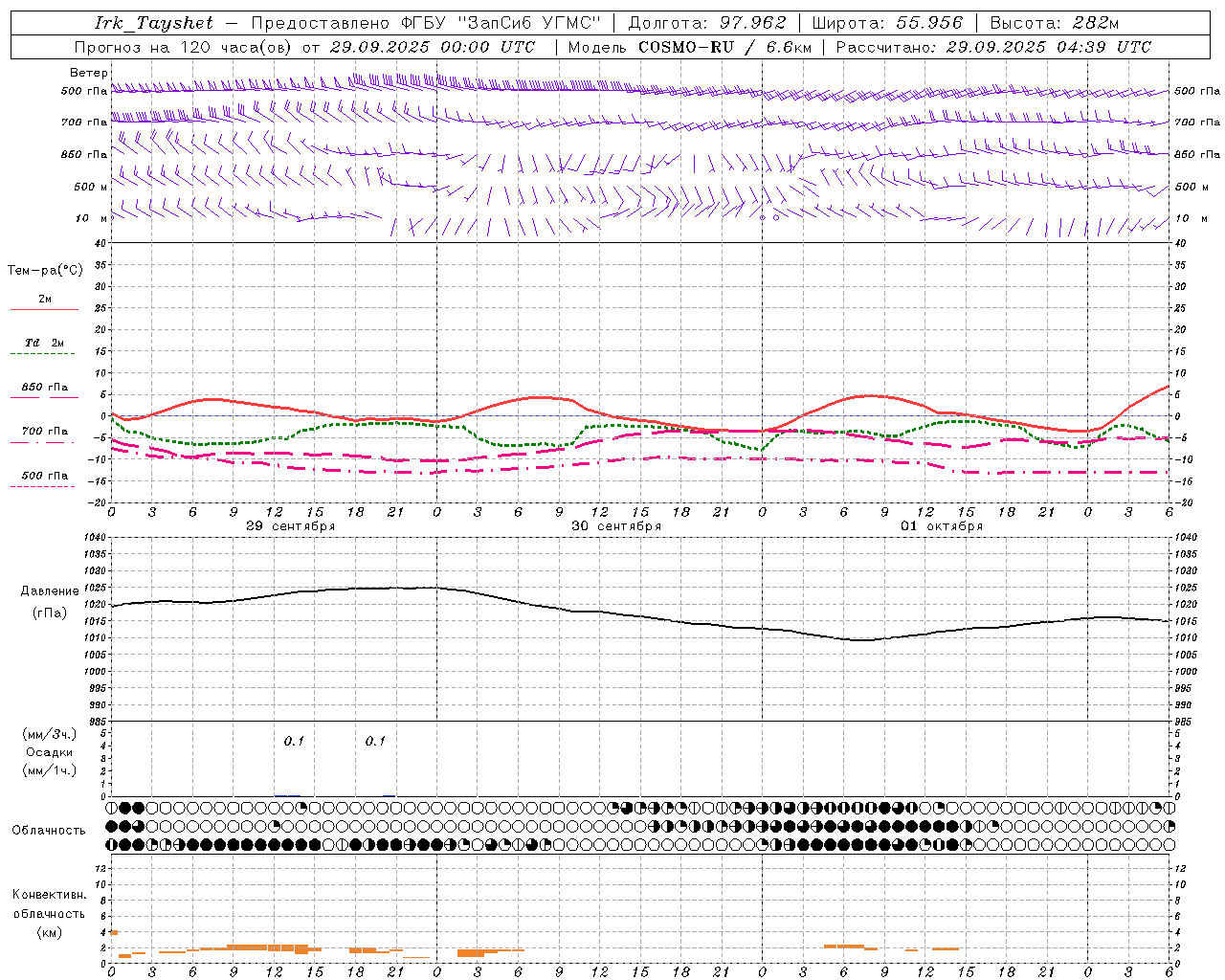The image size is (1225, 980).
Task: Click the Прогноз на 120 часа(ов) text
Action: coord(184,47)
